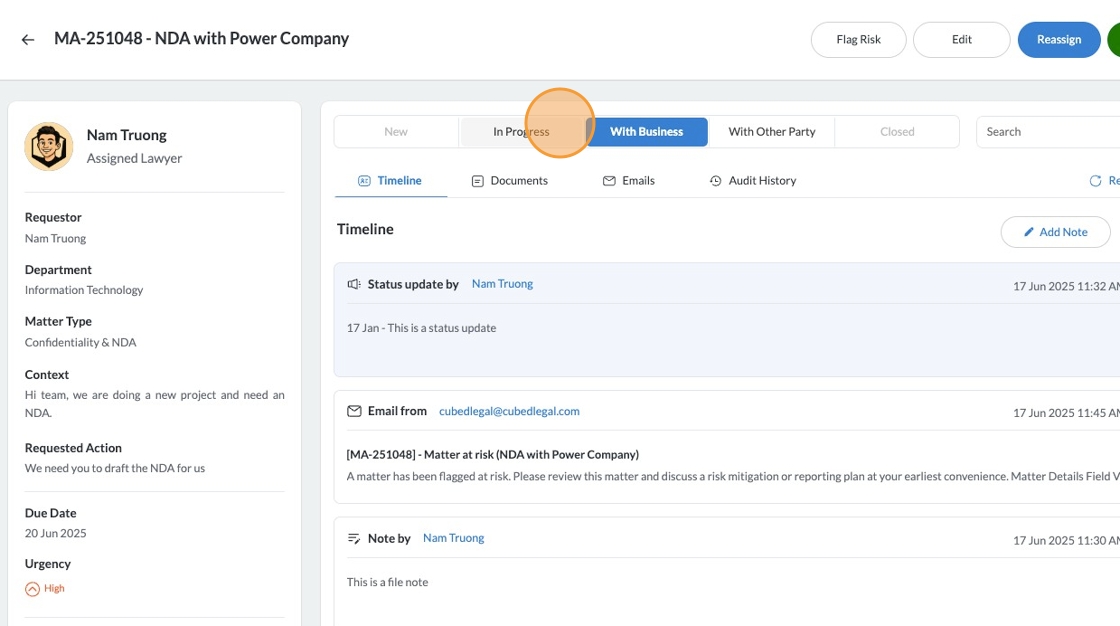Click the back arrow icon

tap(28, 39)
